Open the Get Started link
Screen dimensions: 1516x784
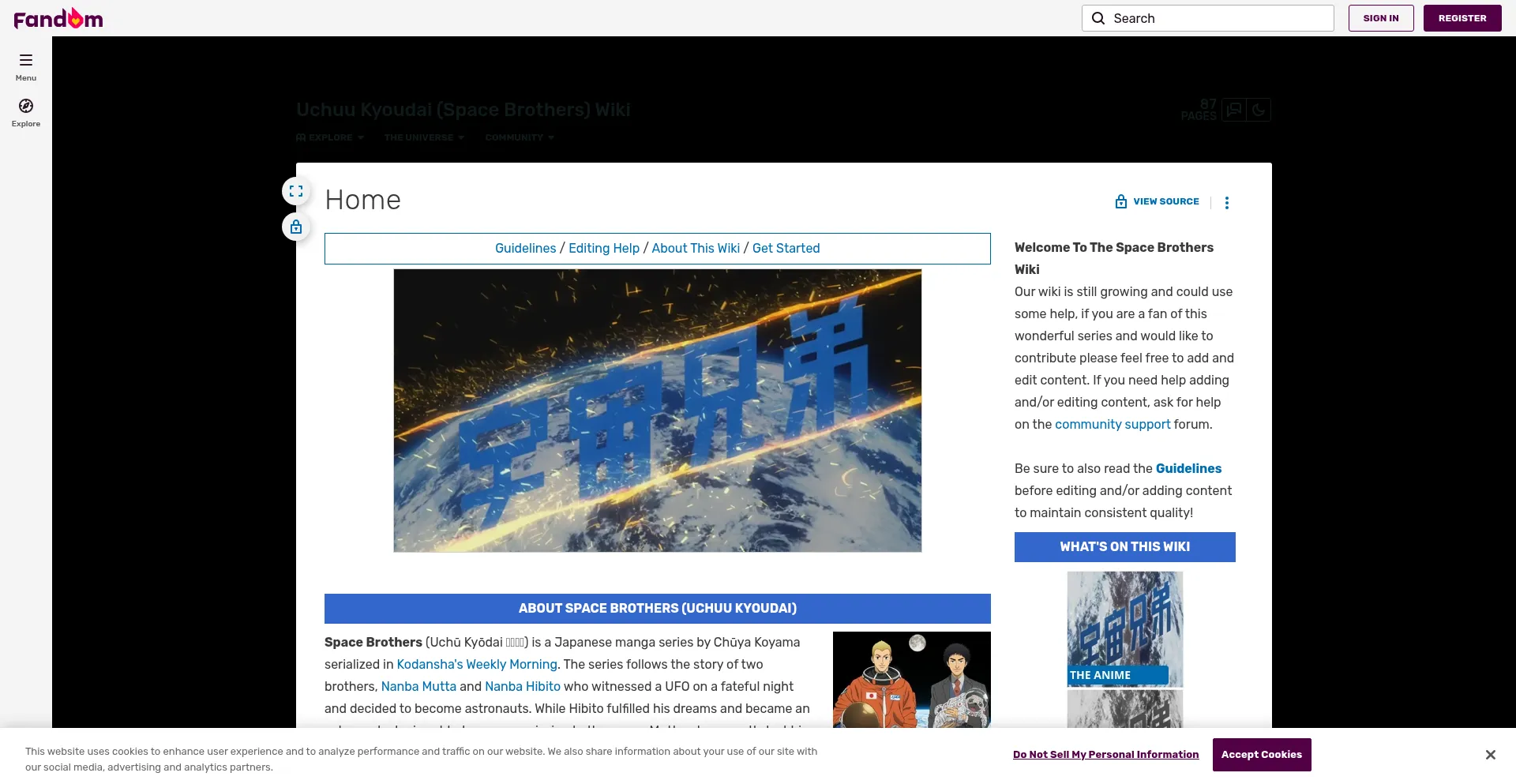pos(786,248)
